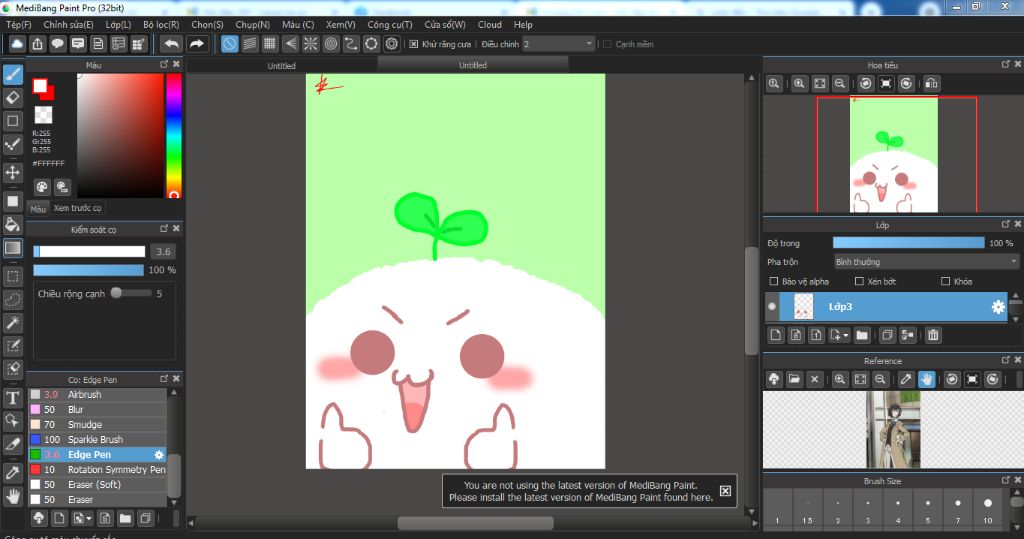Toggle the Khử răng cưa checkbox
This screenshot has height=539, width=1024.
tap(414, 44)
